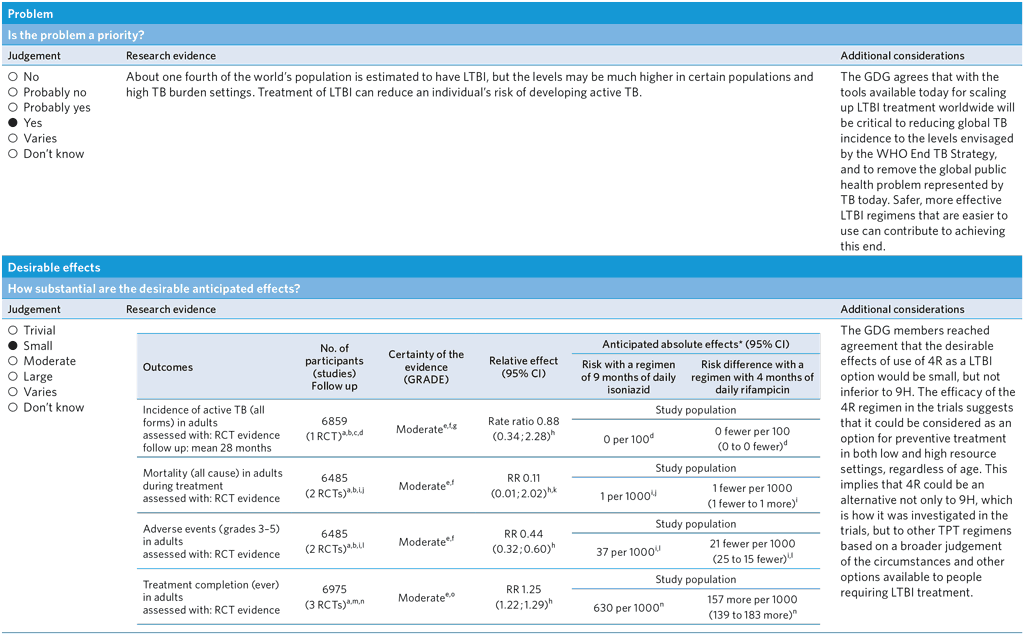Click the "Is the problem a priority?" subheader

512,33
